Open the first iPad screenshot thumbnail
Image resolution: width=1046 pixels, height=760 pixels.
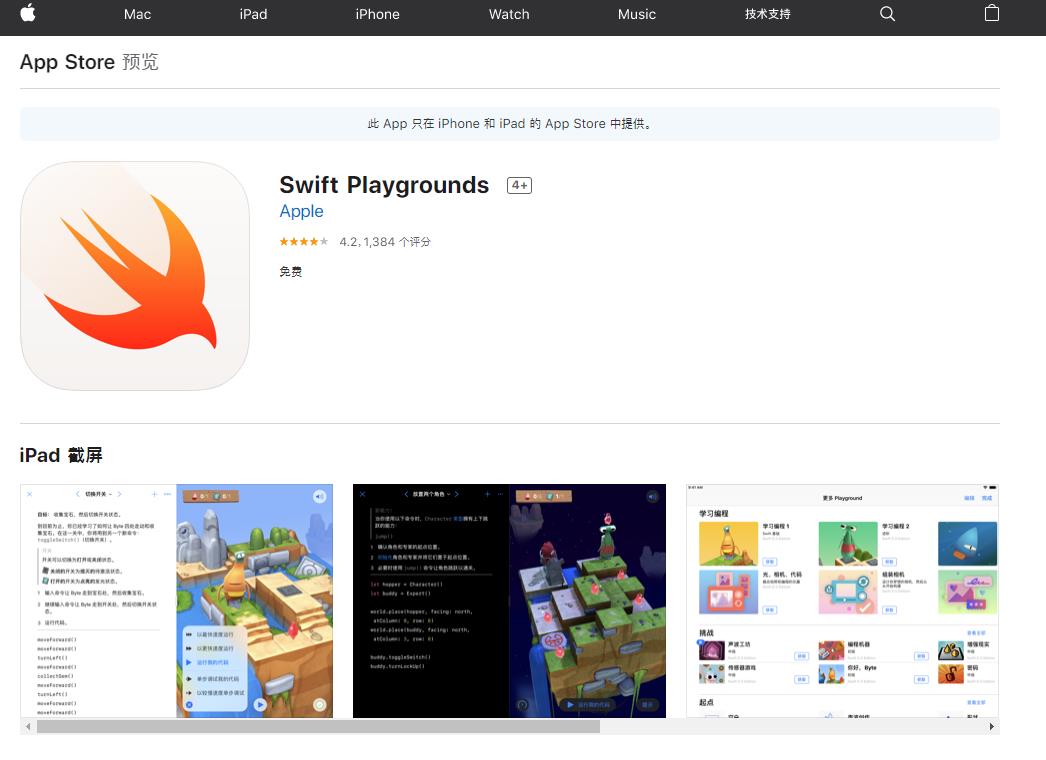coord(177,601)
